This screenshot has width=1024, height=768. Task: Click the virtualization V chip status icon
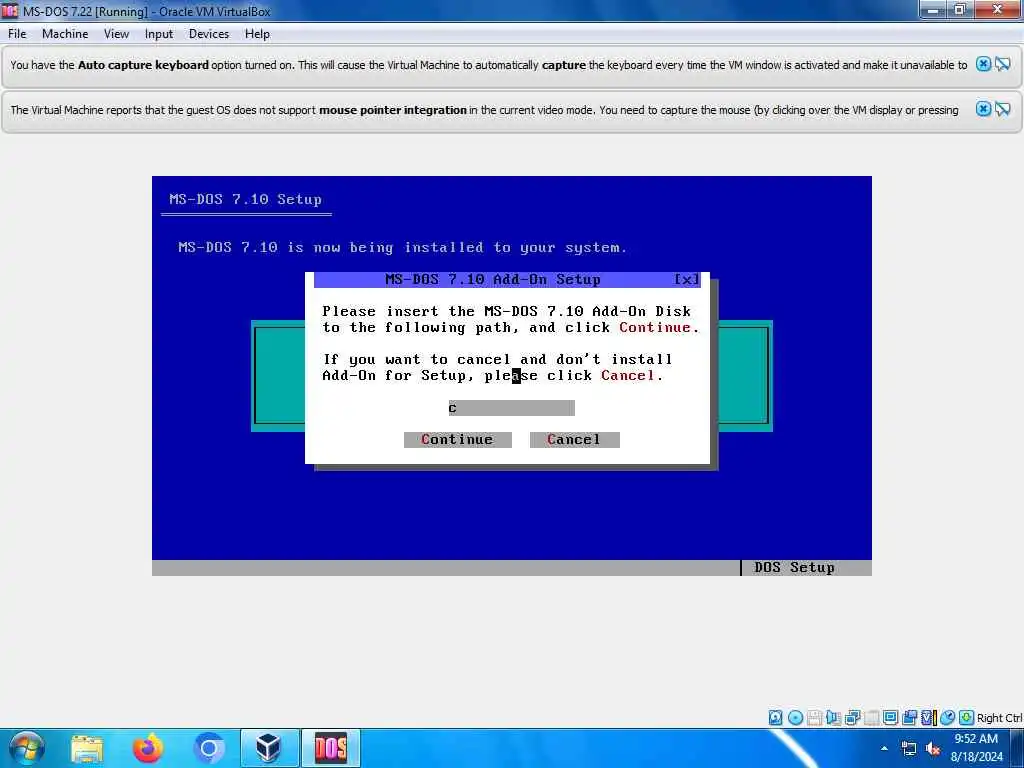[x=928, y=718]
